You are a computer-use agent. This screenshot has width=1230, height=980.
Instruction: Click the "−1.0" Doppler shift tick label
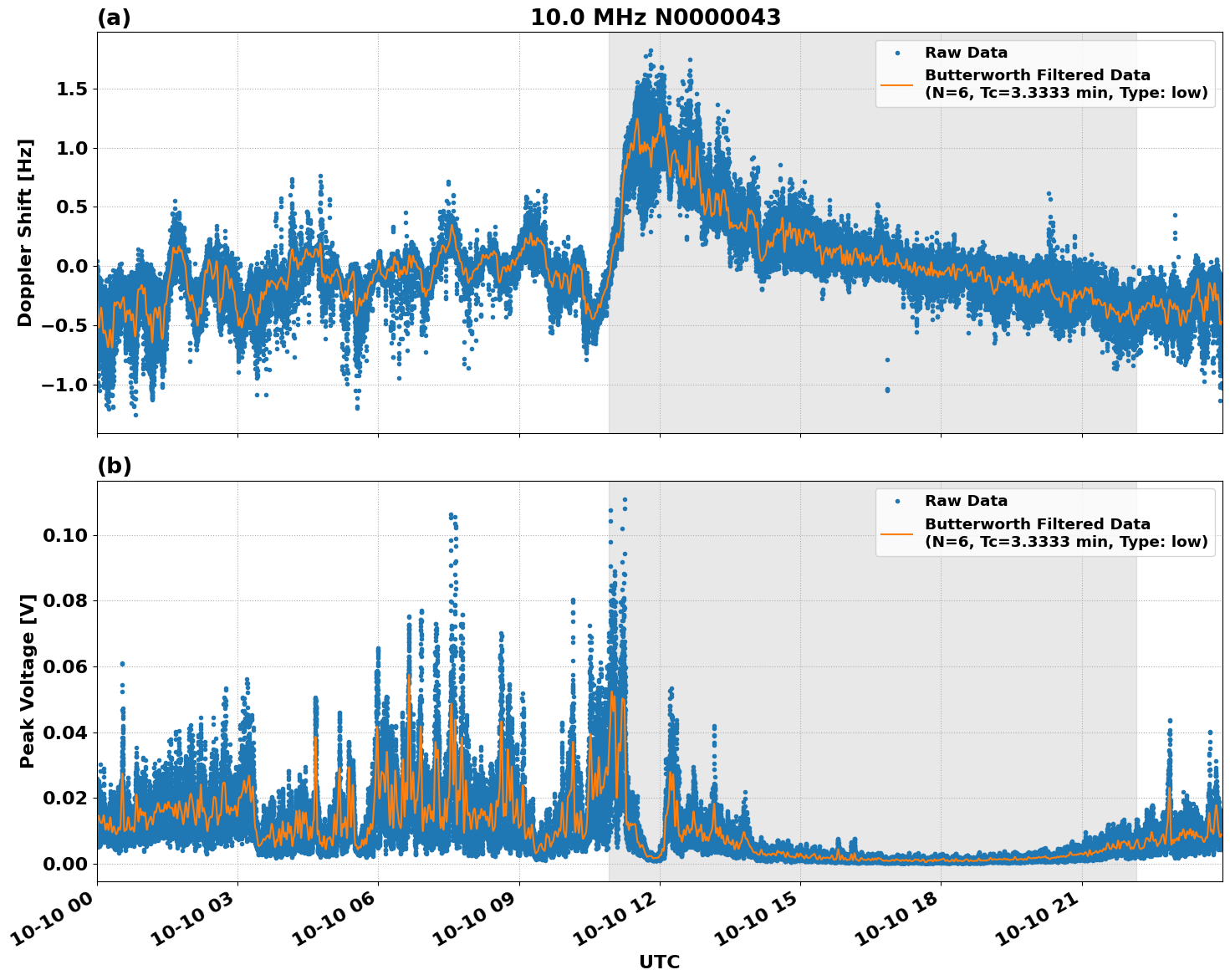[x=65, y=385]
